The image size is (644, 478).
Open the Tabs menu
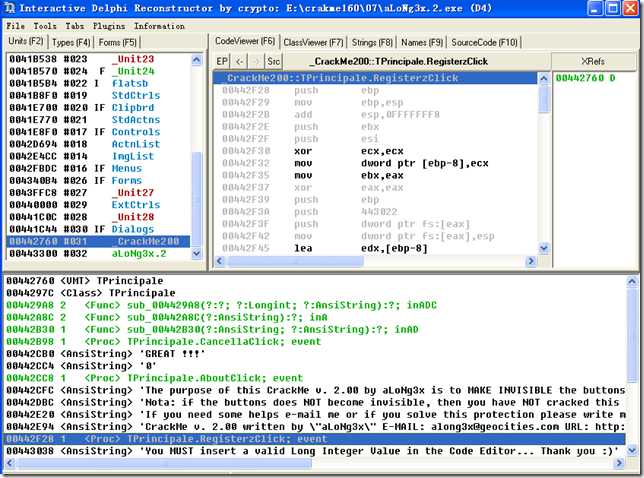tap(74, 26)
